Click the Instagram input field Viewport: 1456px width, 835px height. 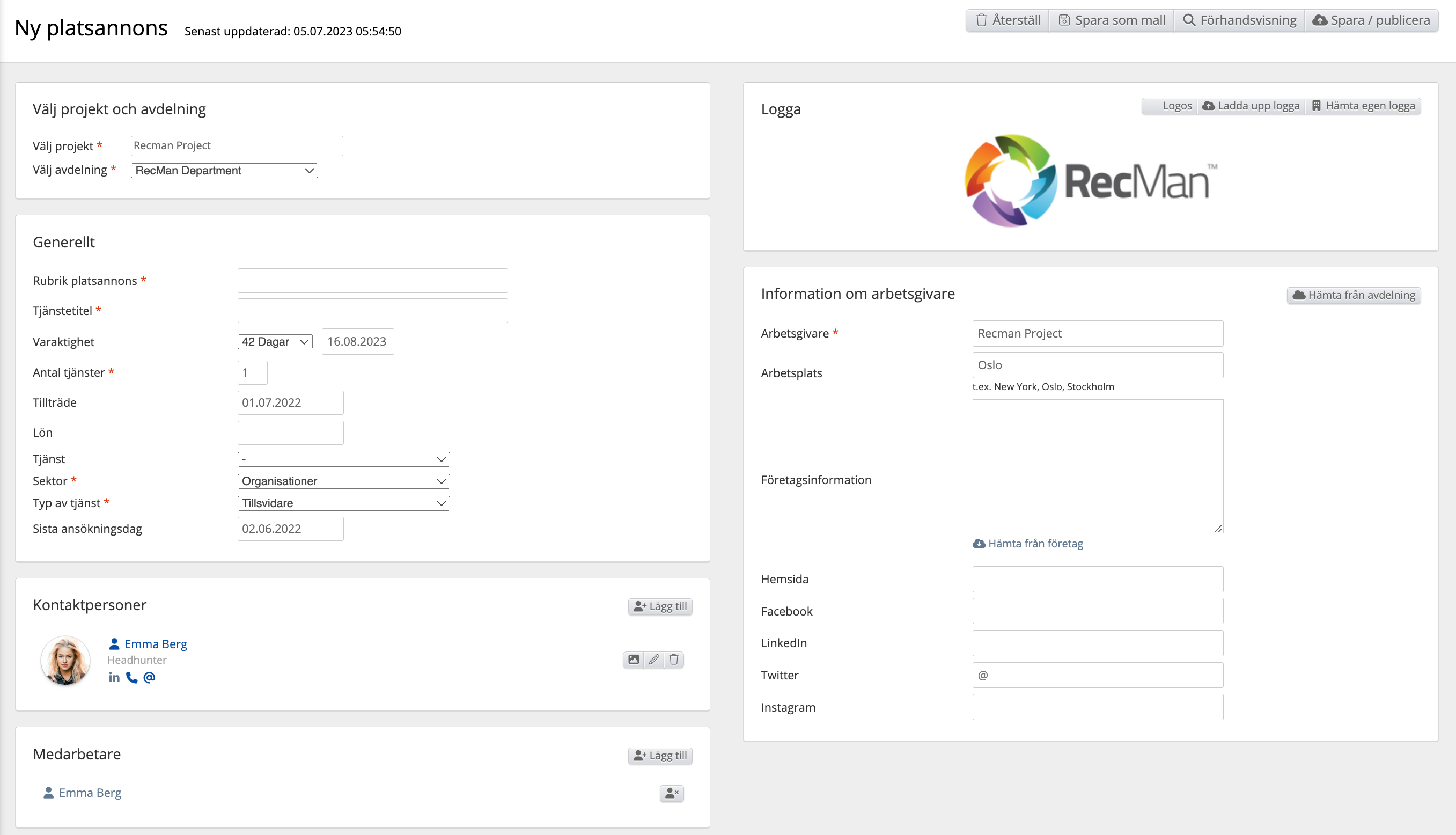[1098, 708]
